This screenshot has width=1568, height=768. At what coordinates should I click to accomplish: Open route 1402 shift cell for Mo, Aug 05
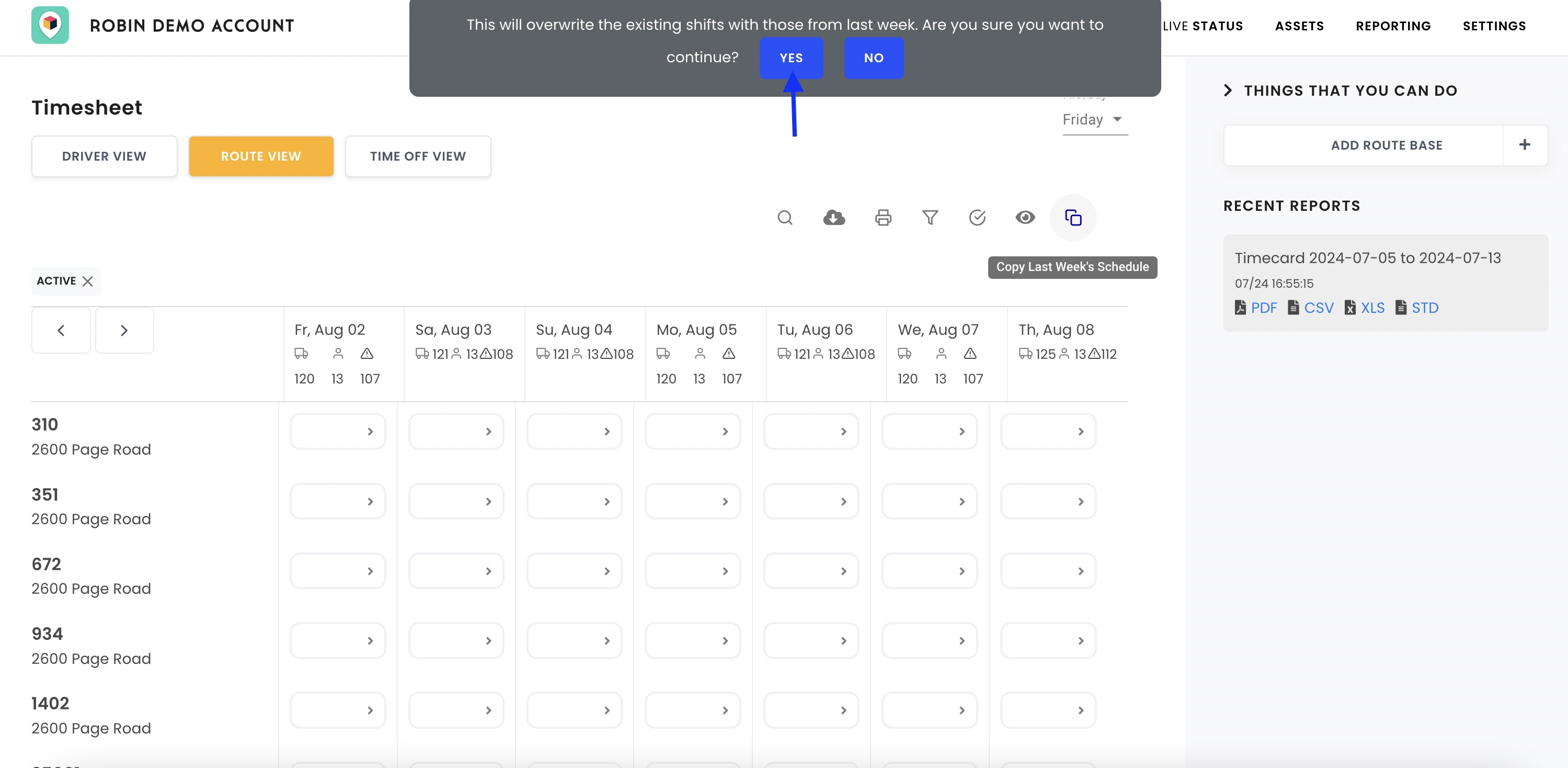pyautogui.click(x=693, y=710)
